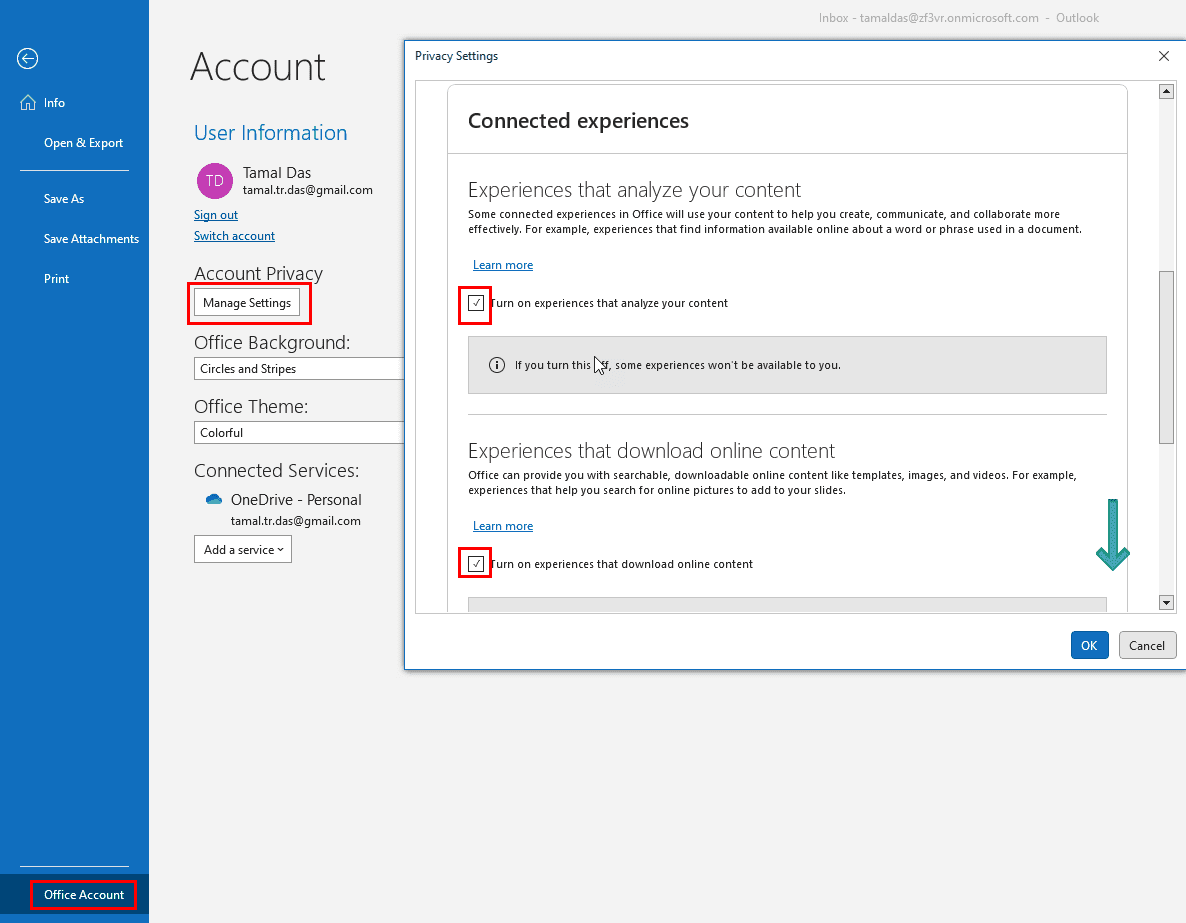Screen dimensions: 1186x923
Task: Sign out of the Tamal Das account
Action: 216,214
